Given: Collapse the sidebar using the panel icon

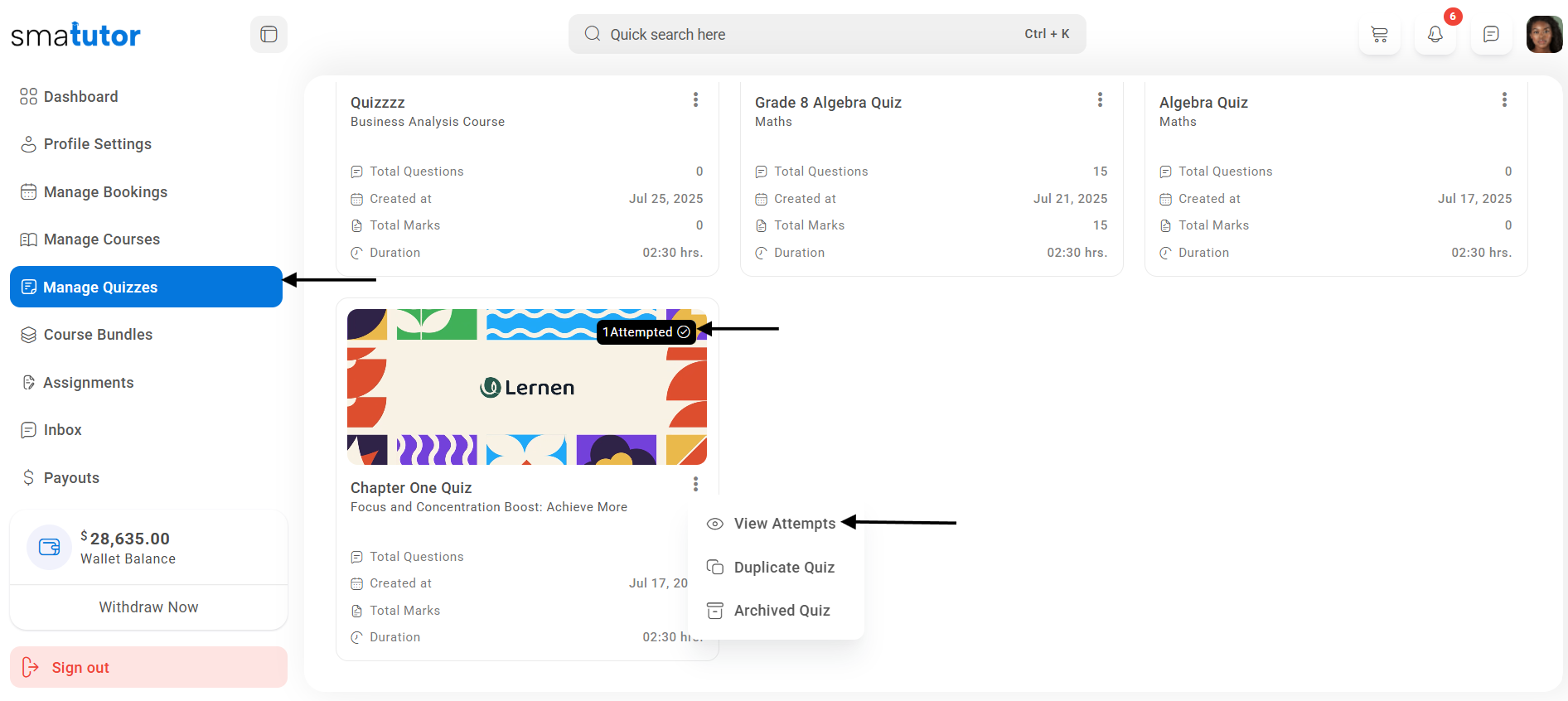Looking at the screenshot, I should [x=269, y=35].
